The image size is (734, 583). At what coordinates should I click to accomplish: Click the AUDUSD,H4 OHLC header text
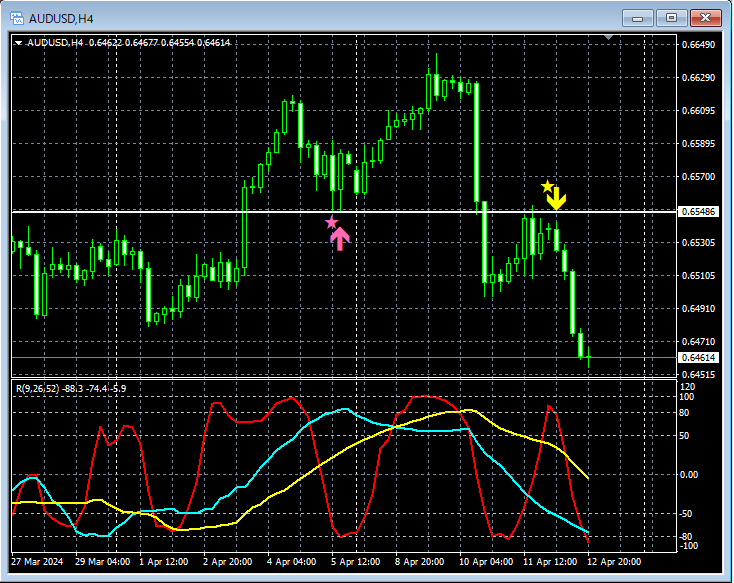coord(128,43)
